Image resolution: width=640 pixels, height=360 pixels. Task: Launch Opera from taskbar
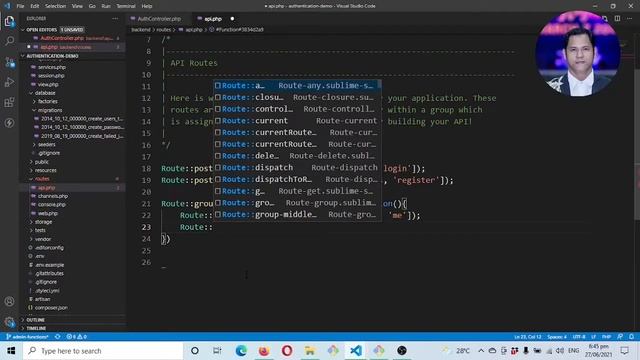[x=287, y=351]
